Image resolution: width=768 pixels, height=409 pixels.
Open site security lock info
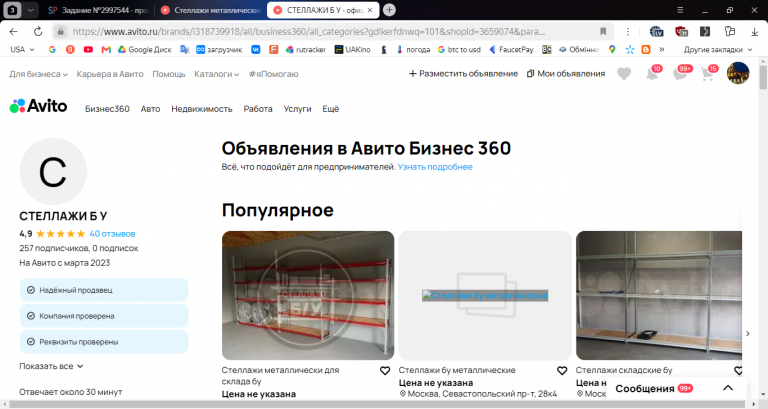tap(60, 31)
